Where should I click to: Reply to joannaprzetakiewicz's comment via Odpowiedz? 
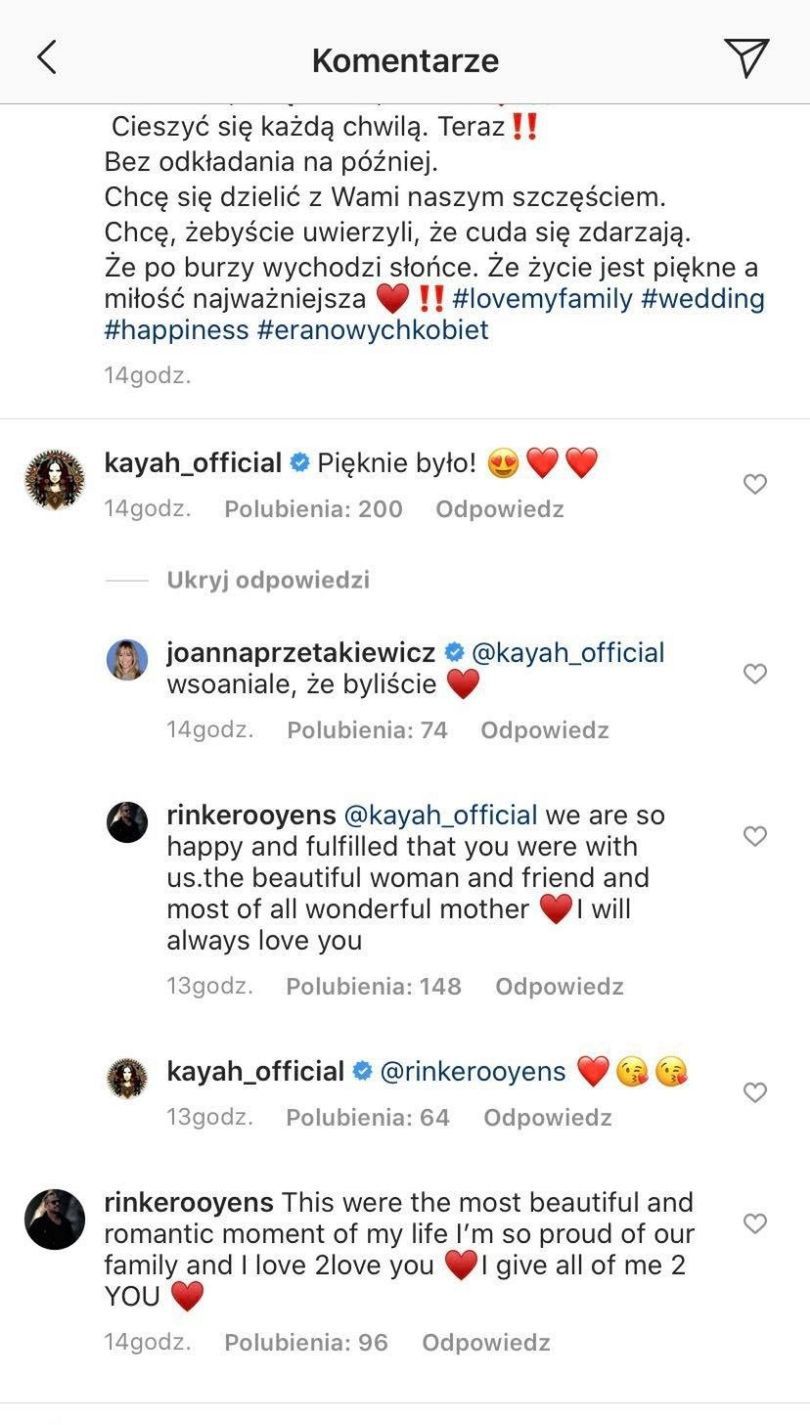(544, 730)
